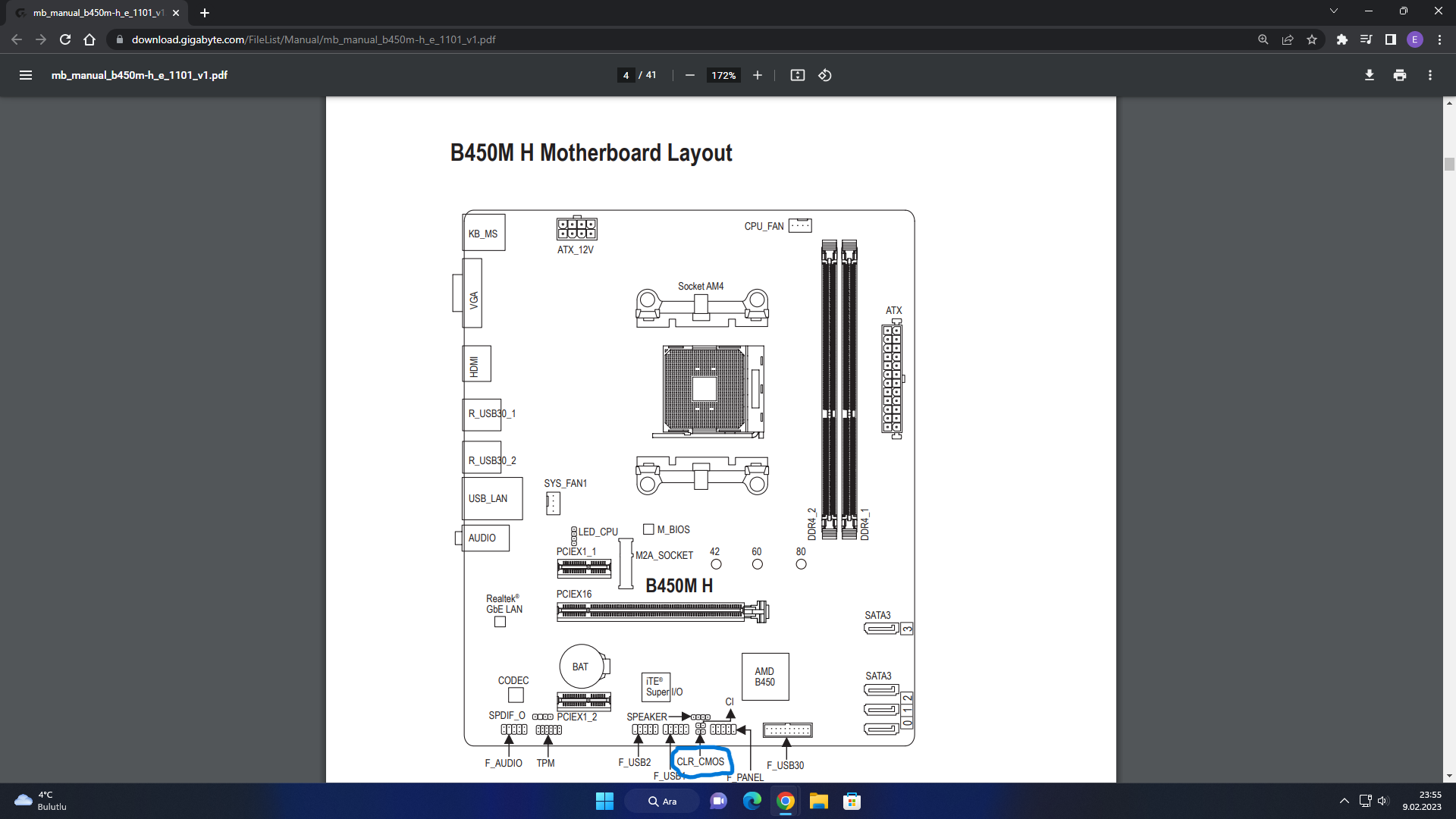Zoom out of the PDF
This screenshot has height=819, width=1456.
pos(689,75)
